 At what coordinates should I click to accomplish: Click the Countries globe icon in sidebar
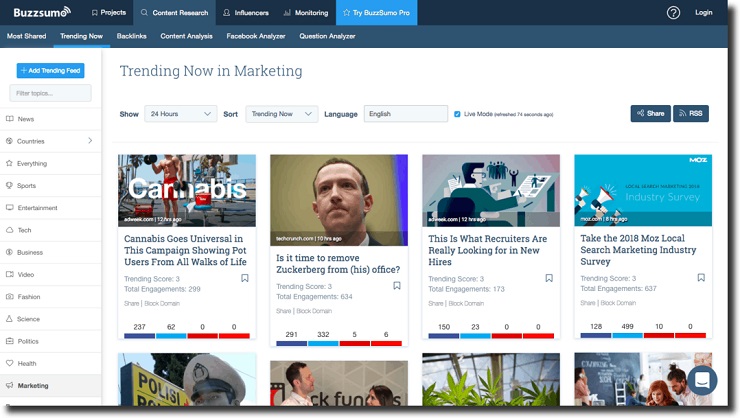click(9, 141)
